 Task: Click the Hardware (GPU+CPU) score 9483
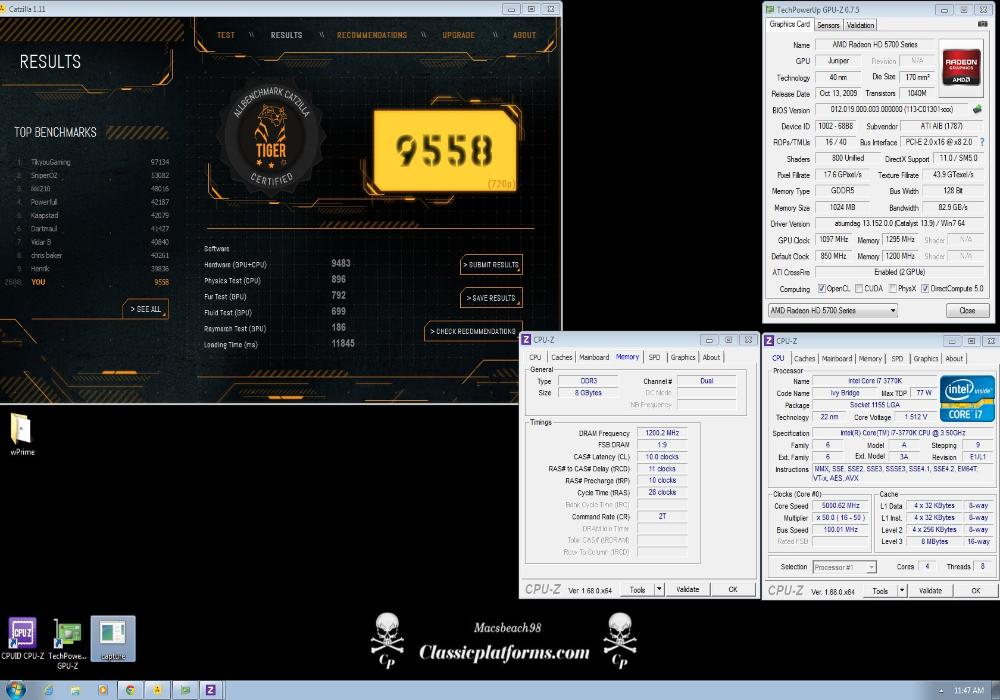pos(341,263)
